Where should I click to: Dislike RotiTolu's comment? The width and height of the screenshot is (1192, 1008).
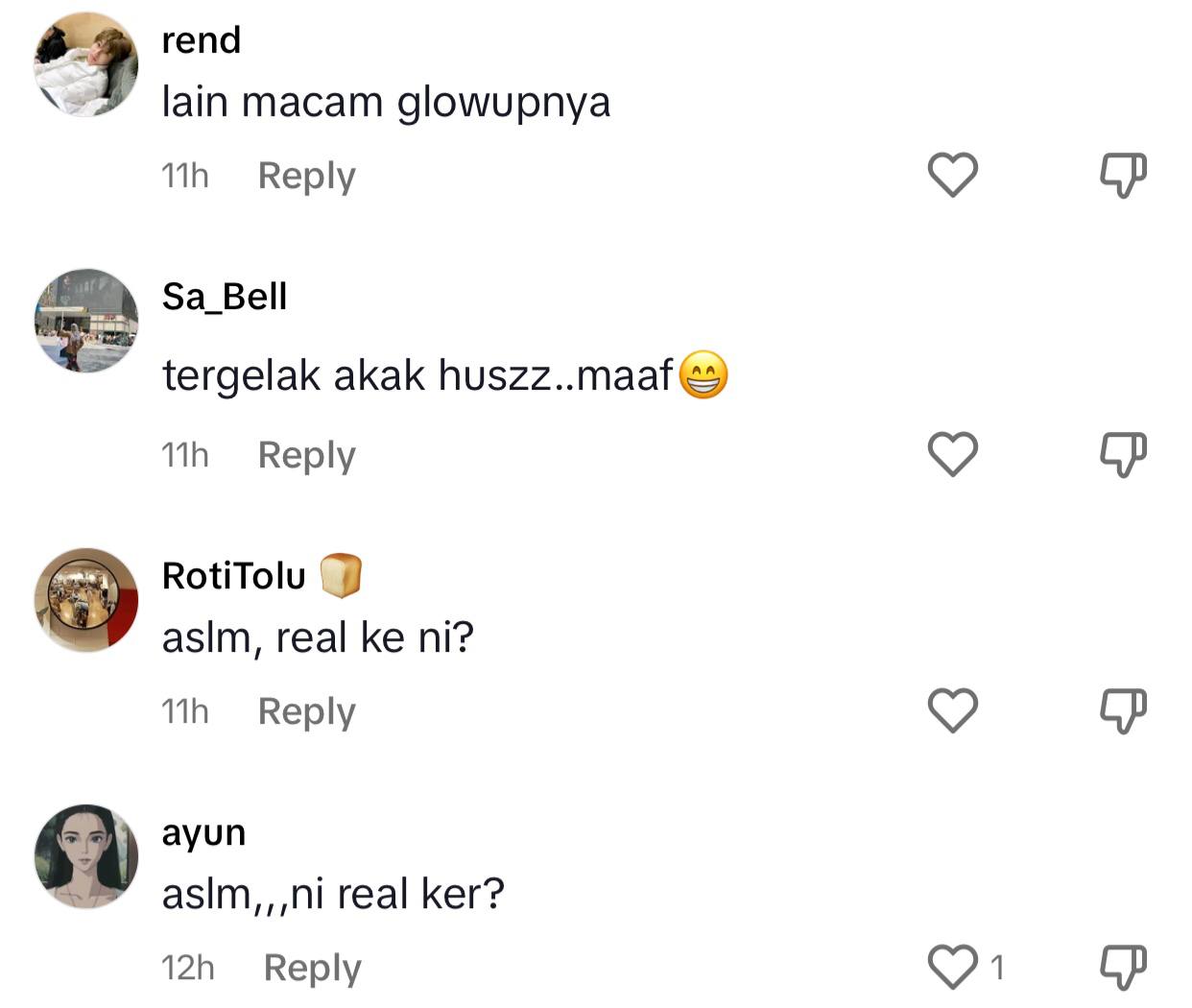[1122, 710]
